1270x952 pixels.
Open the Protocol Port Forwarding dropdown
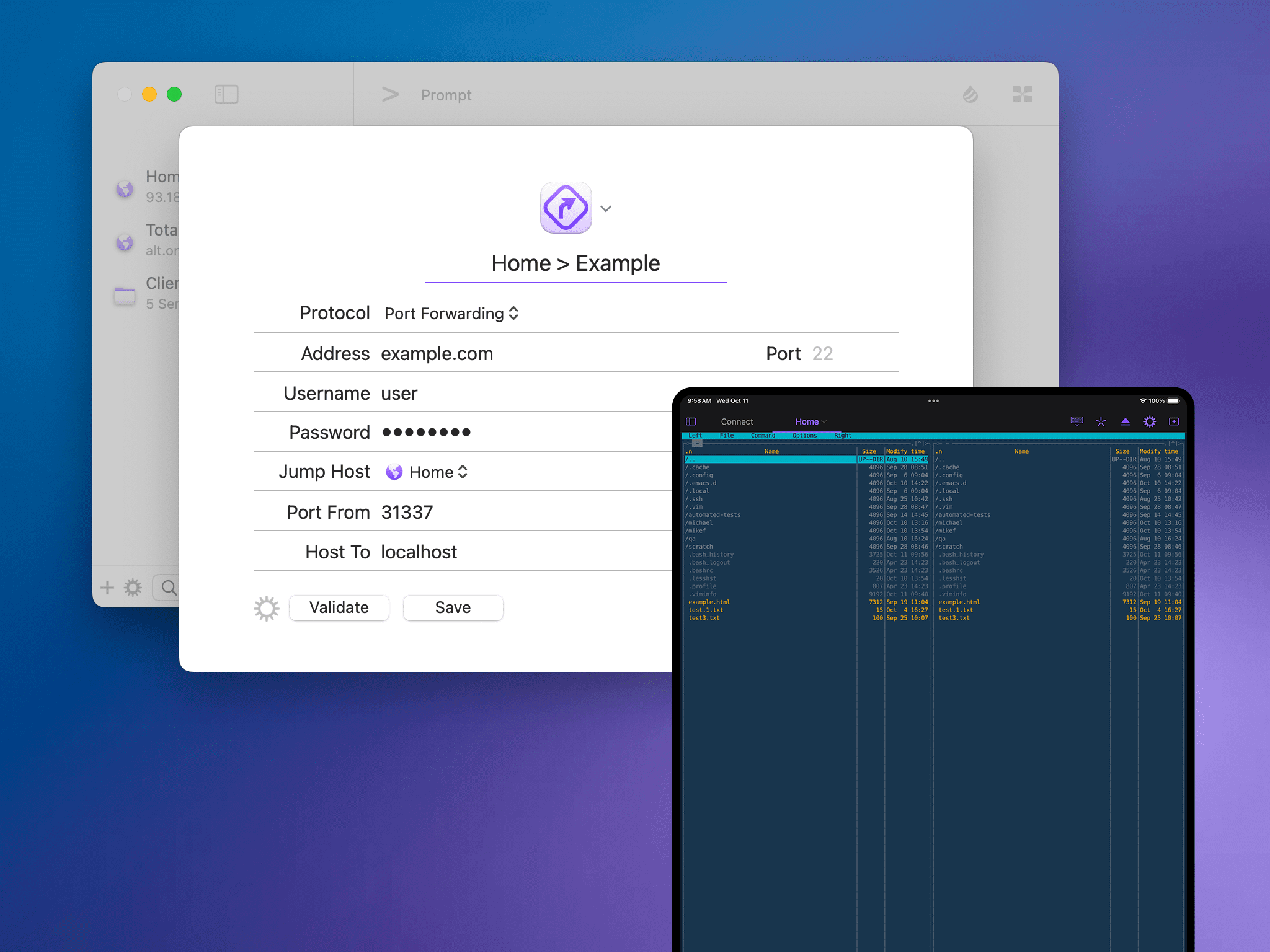pos(451,314)
